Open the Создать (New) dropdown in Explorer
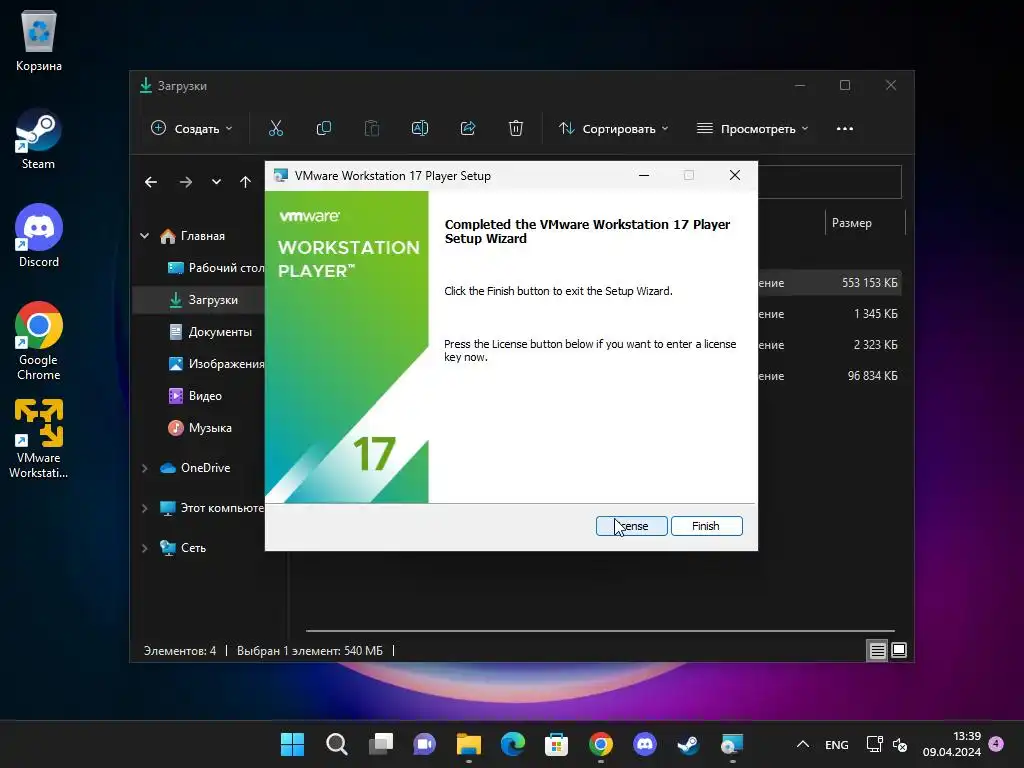This screenshot has height=768, width=1024. point(192,129)
